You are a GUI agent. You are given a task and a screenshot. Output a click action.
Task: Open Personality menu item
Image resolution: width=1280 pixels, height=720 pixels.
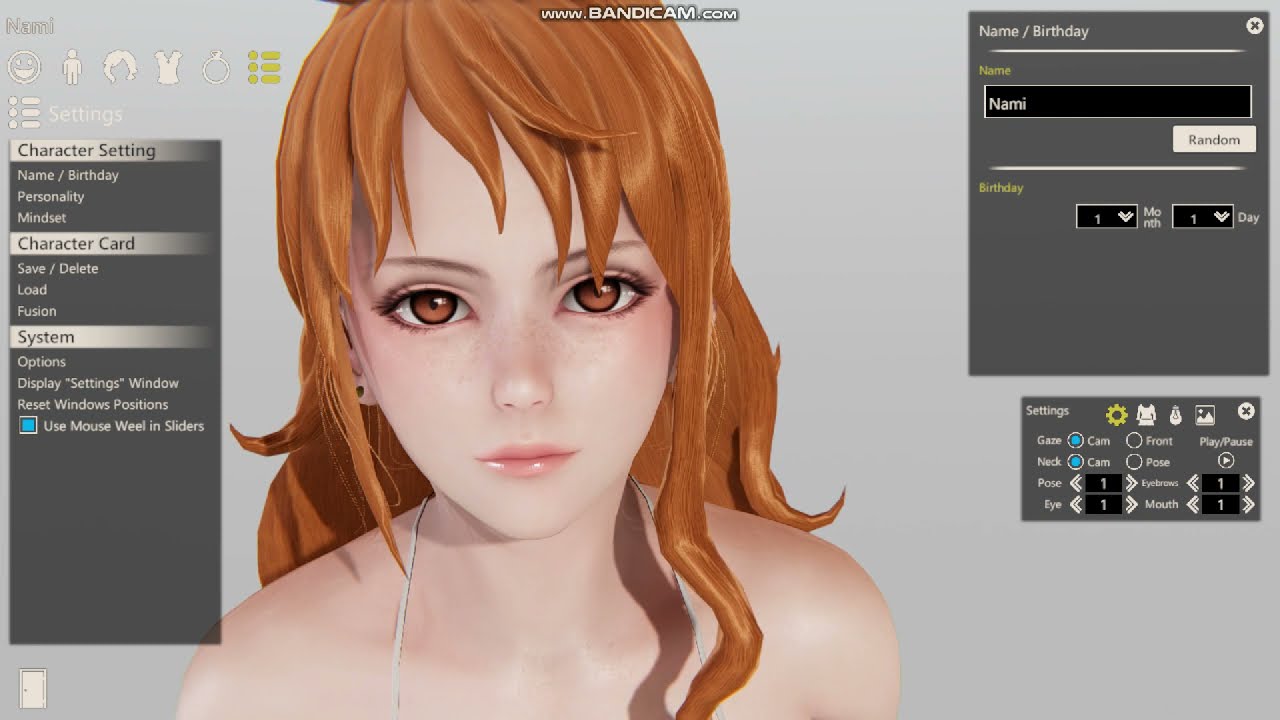[51, 196]
